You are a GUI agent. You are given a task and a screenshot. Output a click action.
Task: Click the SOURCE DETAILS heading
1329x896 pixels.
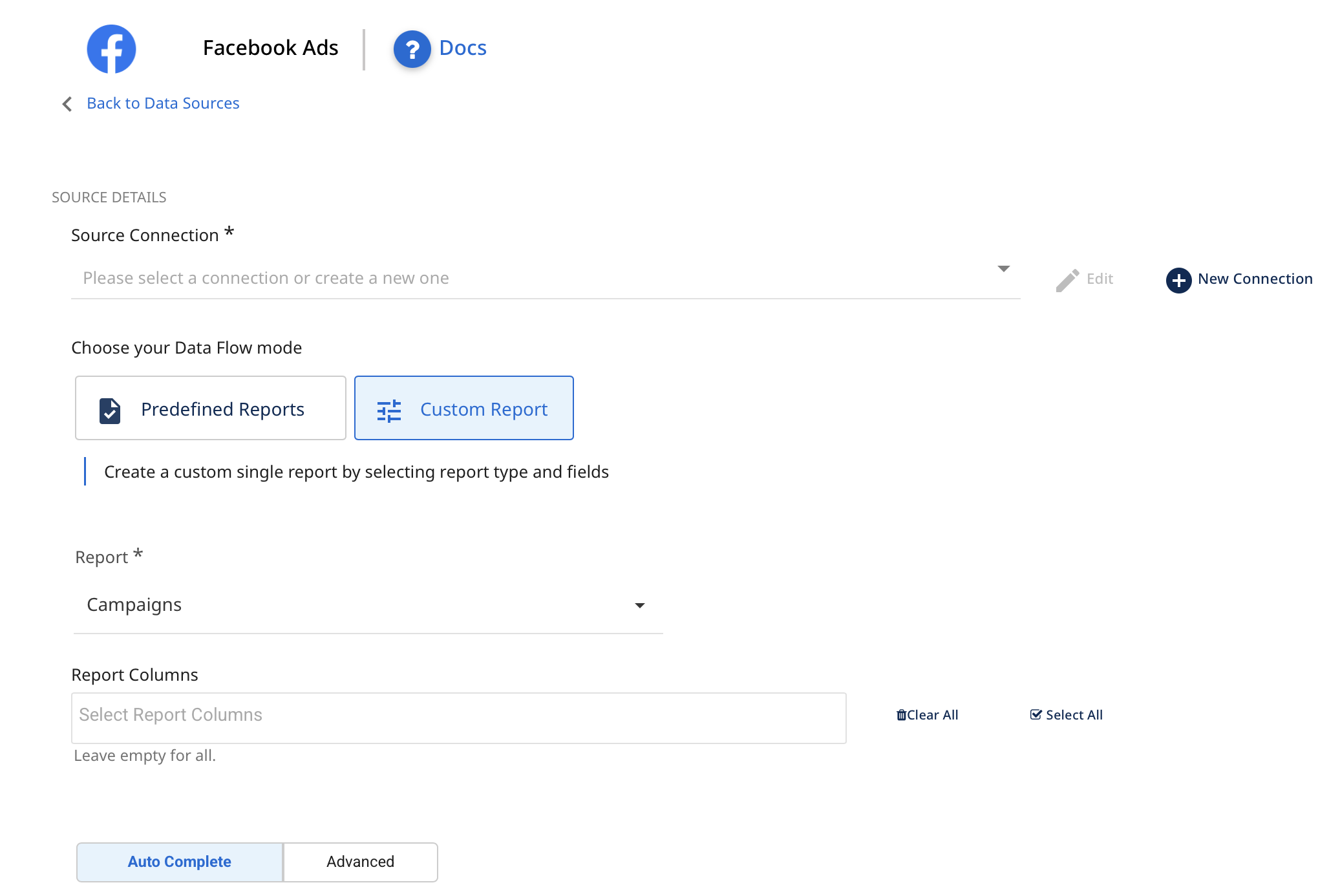pos(109,197)
